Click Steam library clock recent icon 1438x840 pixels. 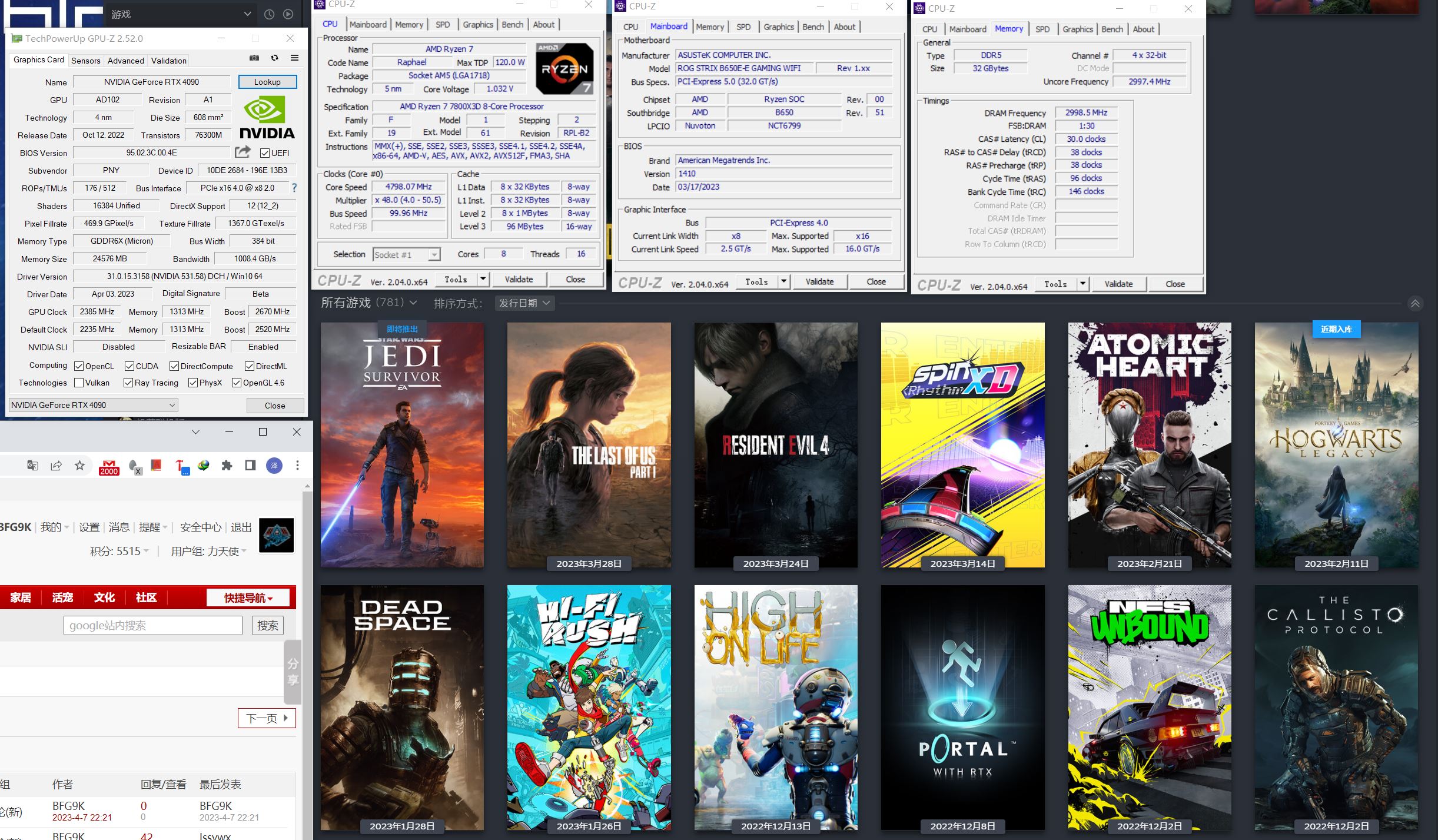point(269,14)
